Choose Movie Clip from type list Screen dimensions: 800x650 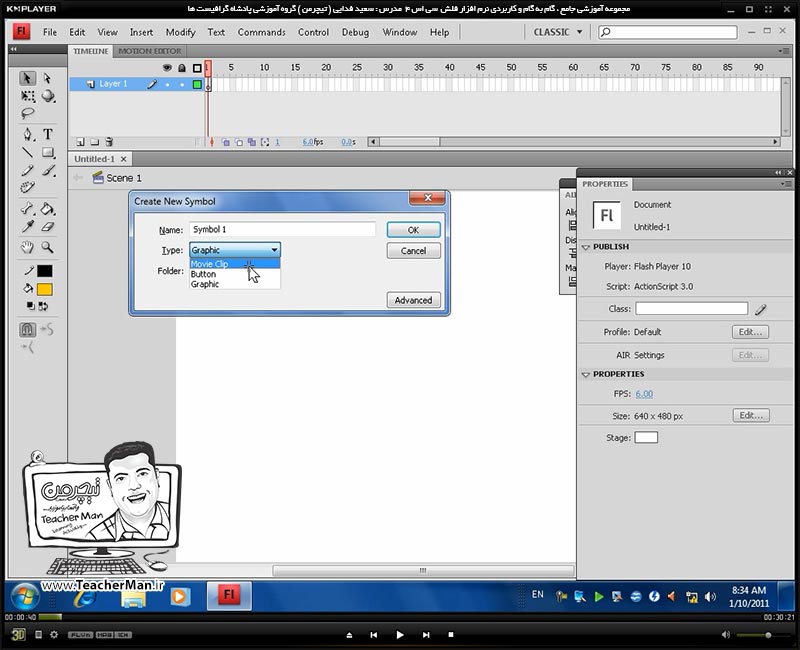(235, 264)
